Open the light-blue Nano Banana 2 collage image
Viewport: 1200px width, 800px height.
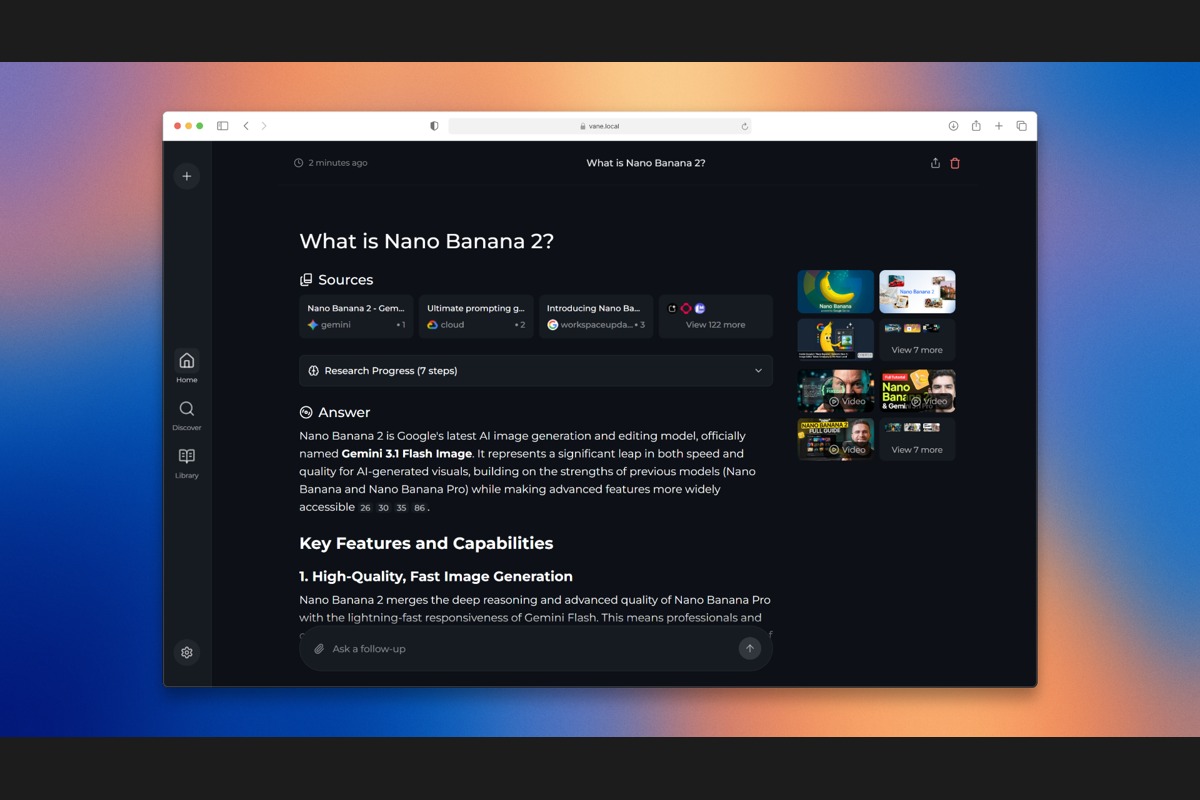click(x=917, y=292)
